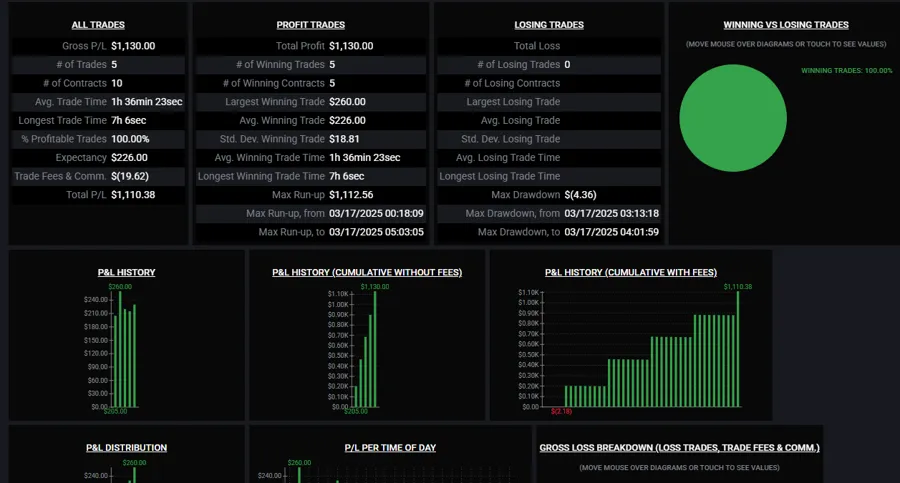Click the P&L DISTRIBUTION chart title

[x=126, y=447]
